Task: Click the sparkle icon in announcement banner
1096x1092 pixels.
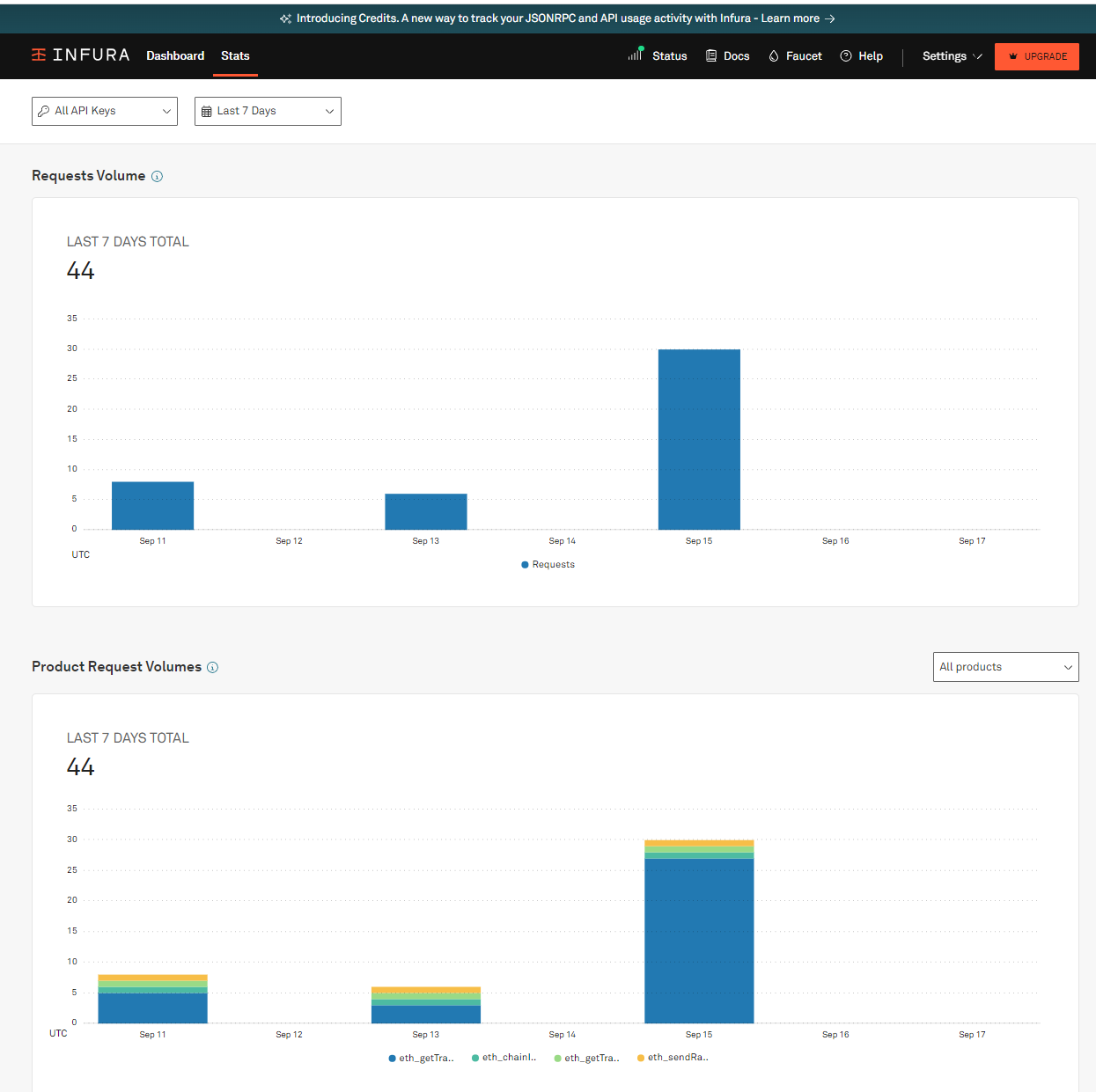Action: 285,18
